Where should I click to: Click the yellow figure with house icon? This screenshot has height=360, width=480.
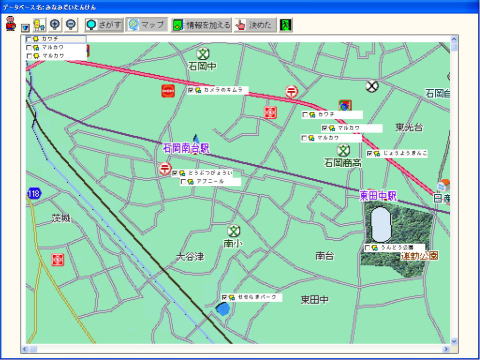click(39, 25)
